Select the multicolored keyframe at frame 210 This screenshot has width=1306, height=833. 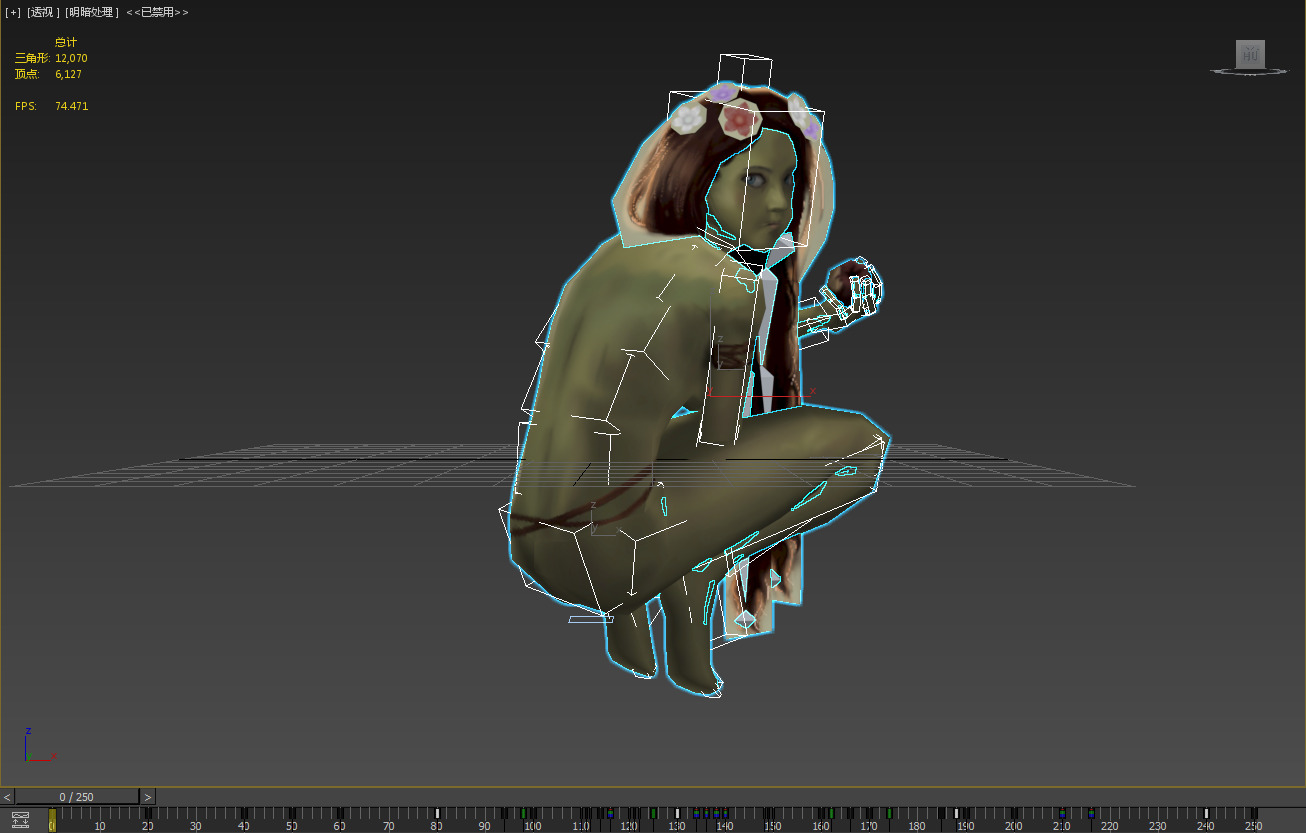pyautogui.click(x=1062, y=814)
